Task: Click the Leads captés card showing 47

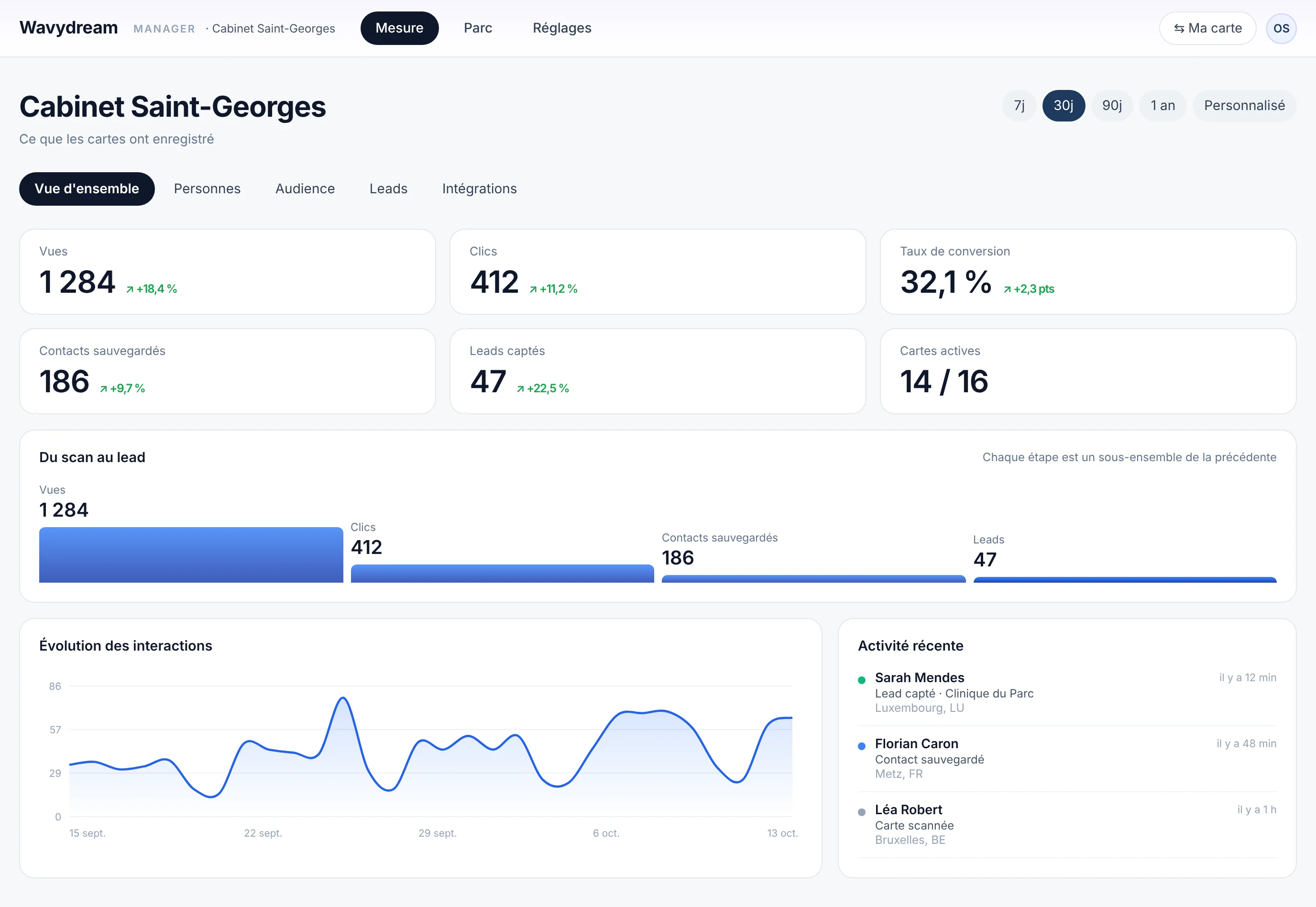Action: point(658,371)
